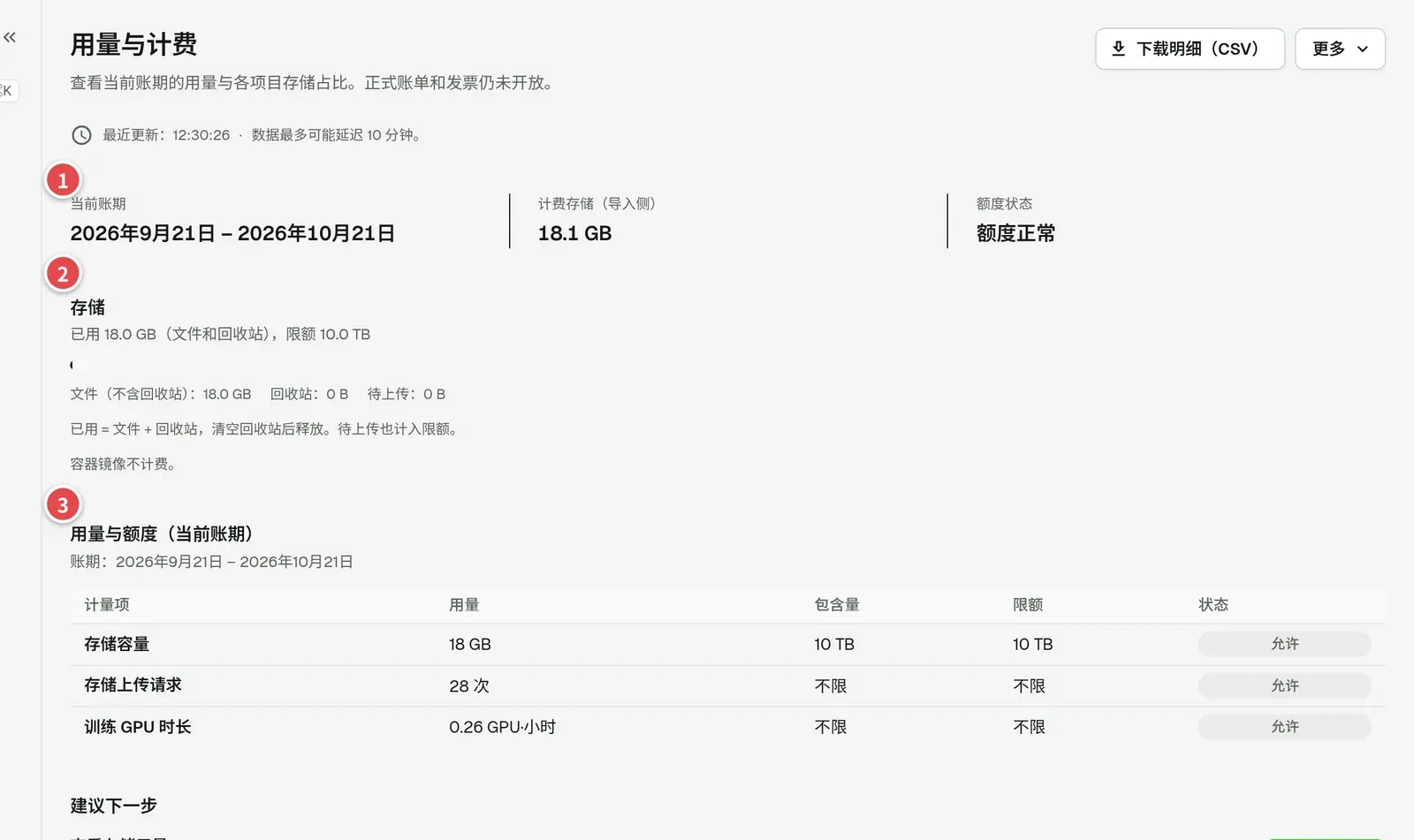Click the 包含量 column header
This screenshot has width=1414, height=840.
click(837, 605)
